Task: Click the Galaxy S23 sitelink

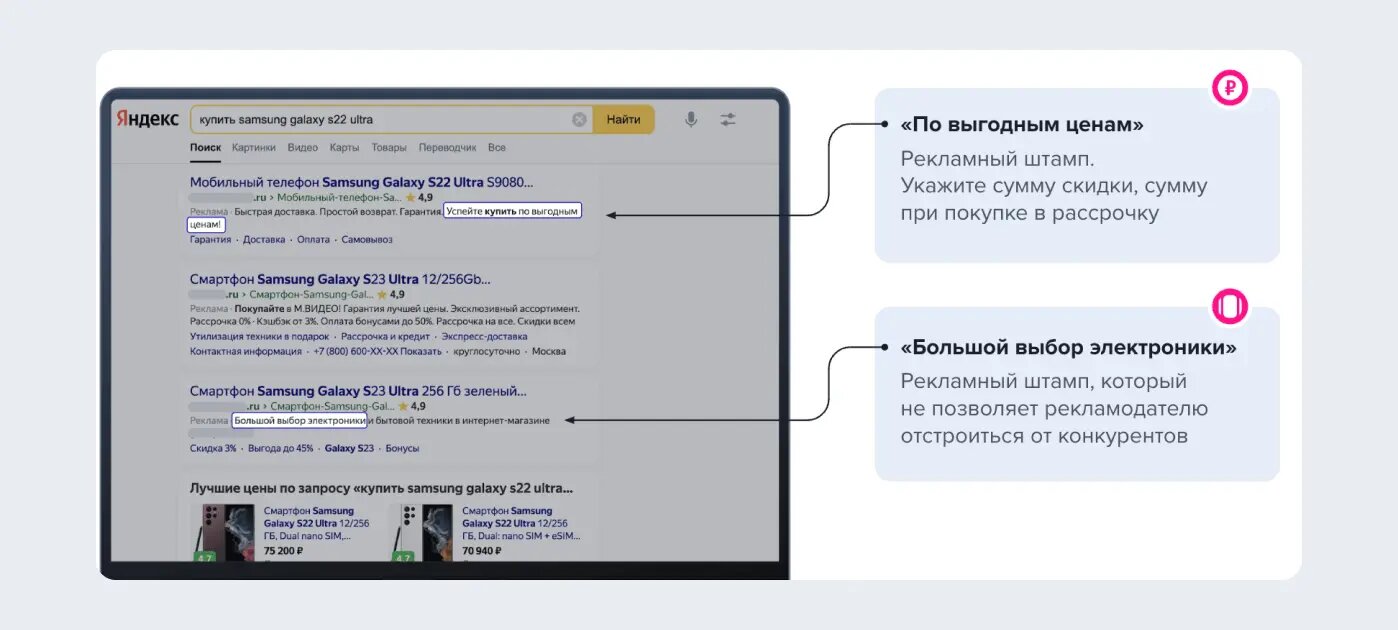Action: 349,449
